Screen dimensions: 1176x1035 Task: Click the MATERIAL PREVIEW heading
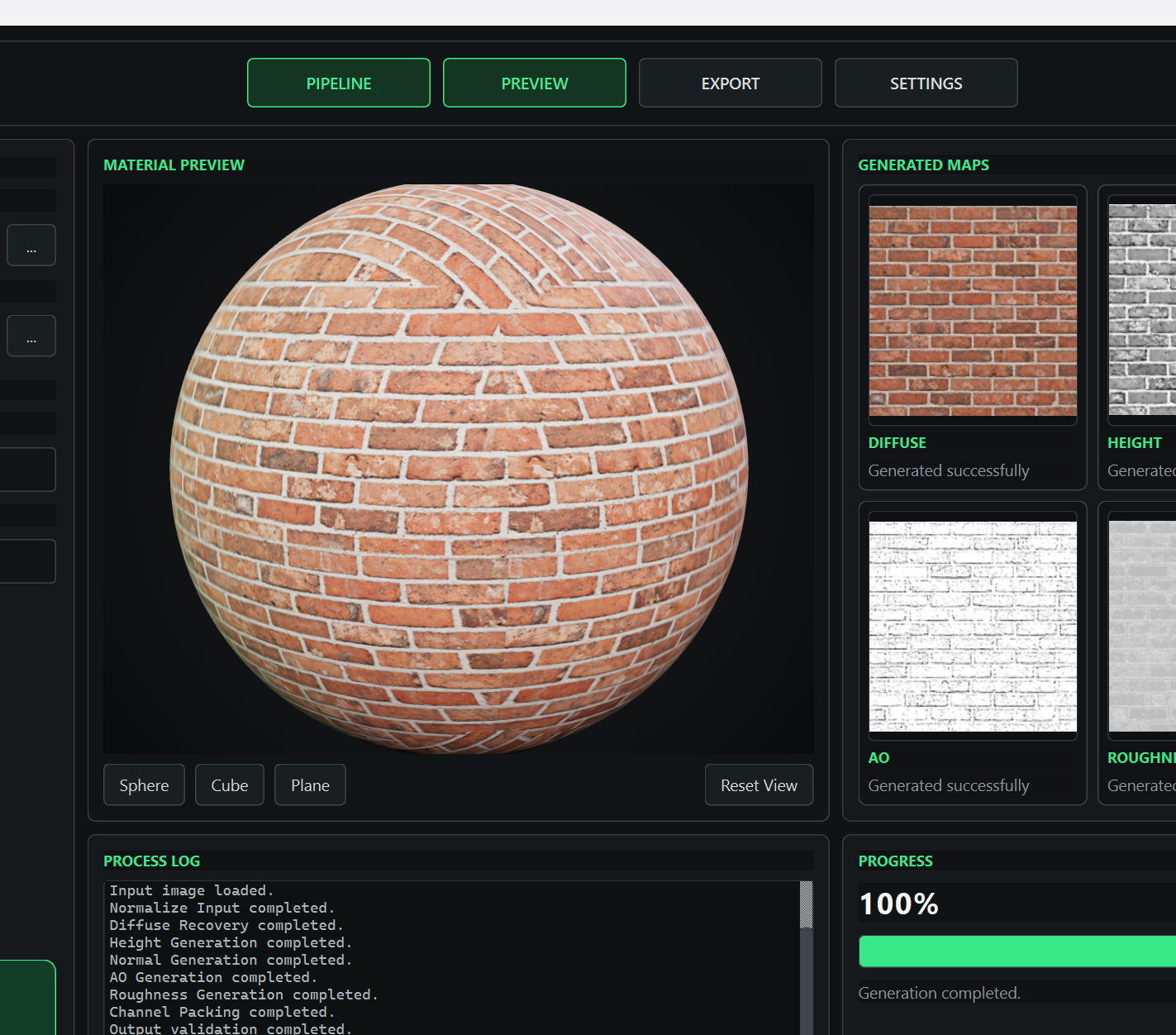174,165
